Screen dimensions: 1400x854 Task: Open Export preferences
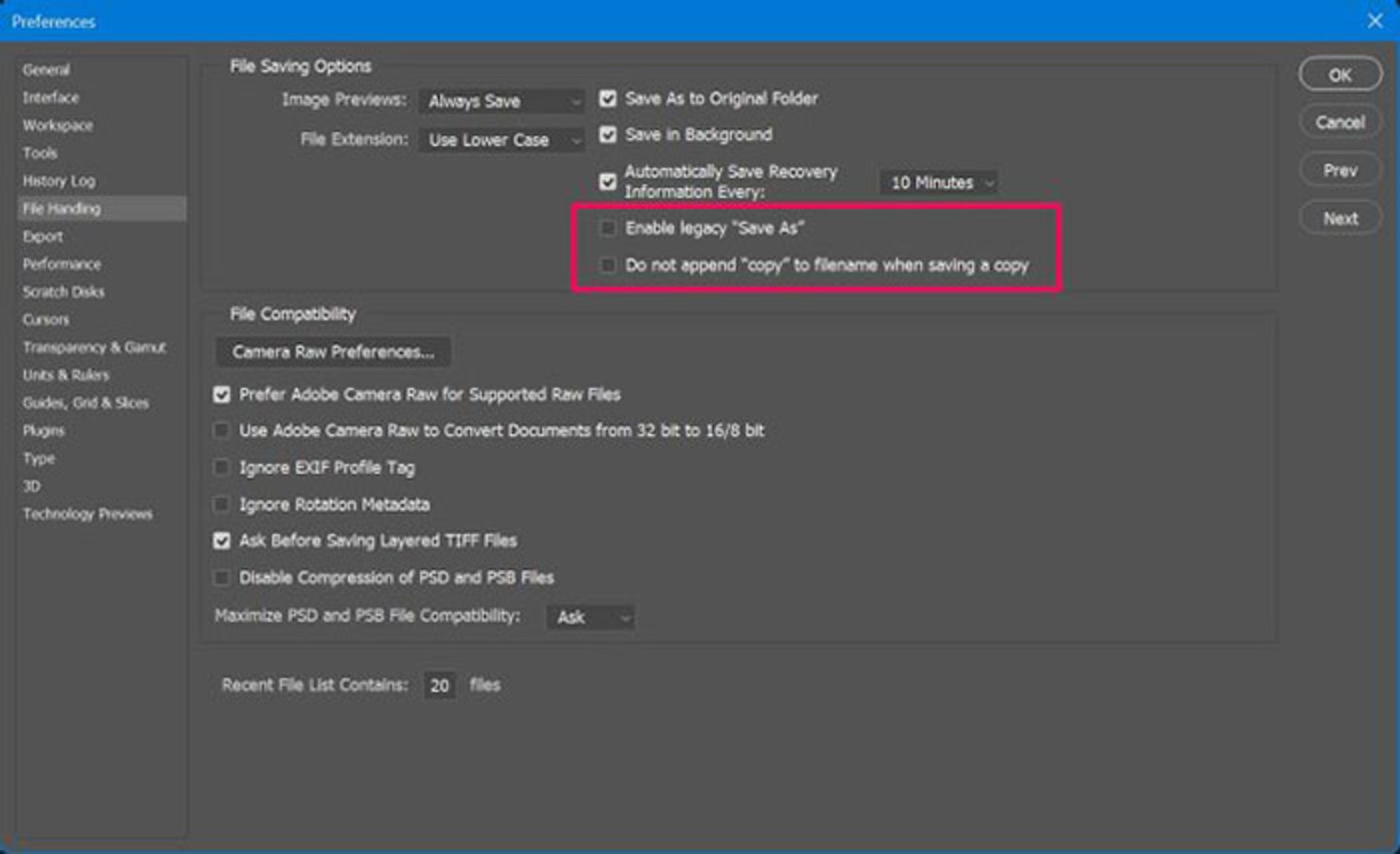(42, 236)
